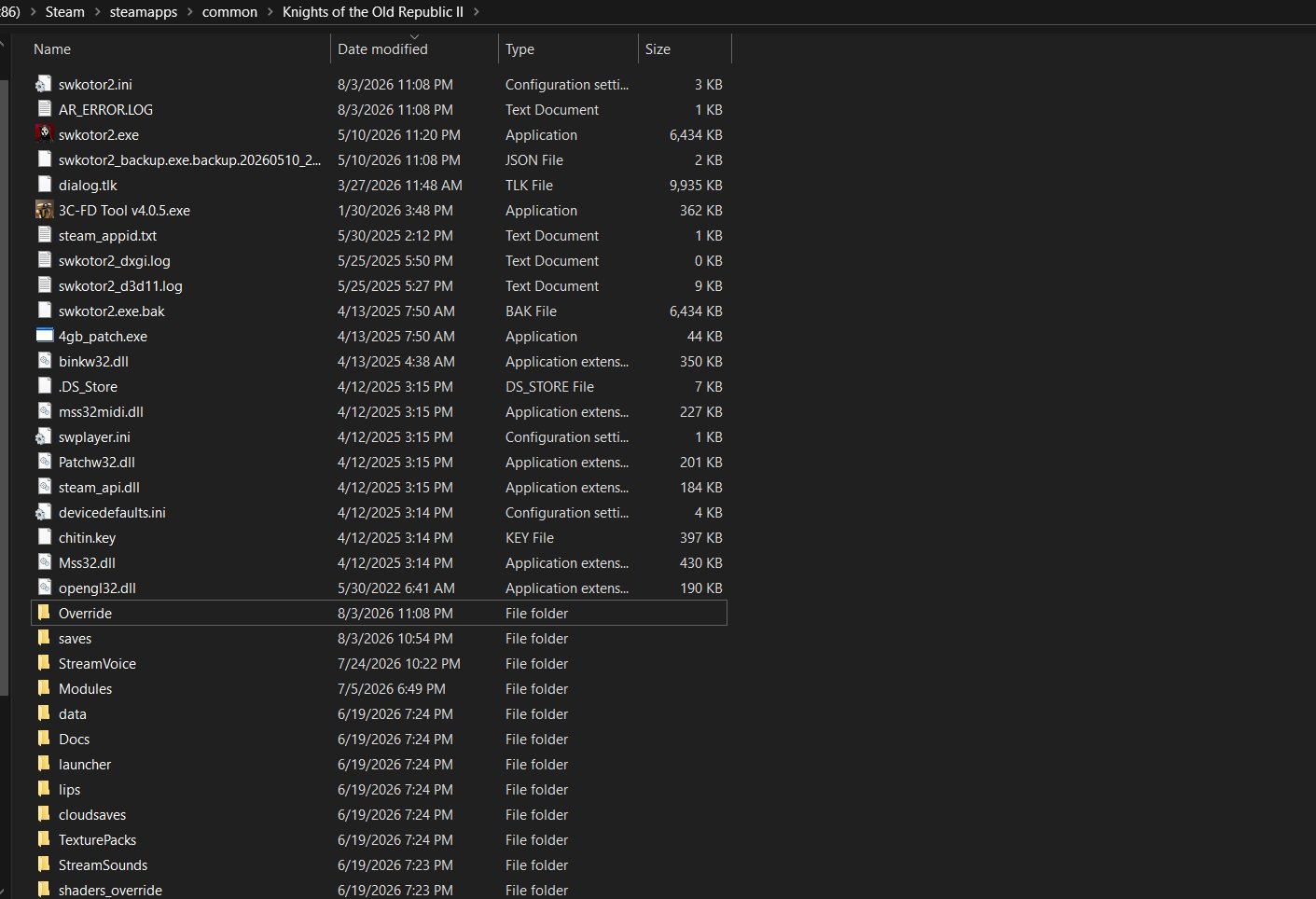Select the steam_appid.txt document icon
This screenshot has height=899, width=1316.
tap(44, 235)
